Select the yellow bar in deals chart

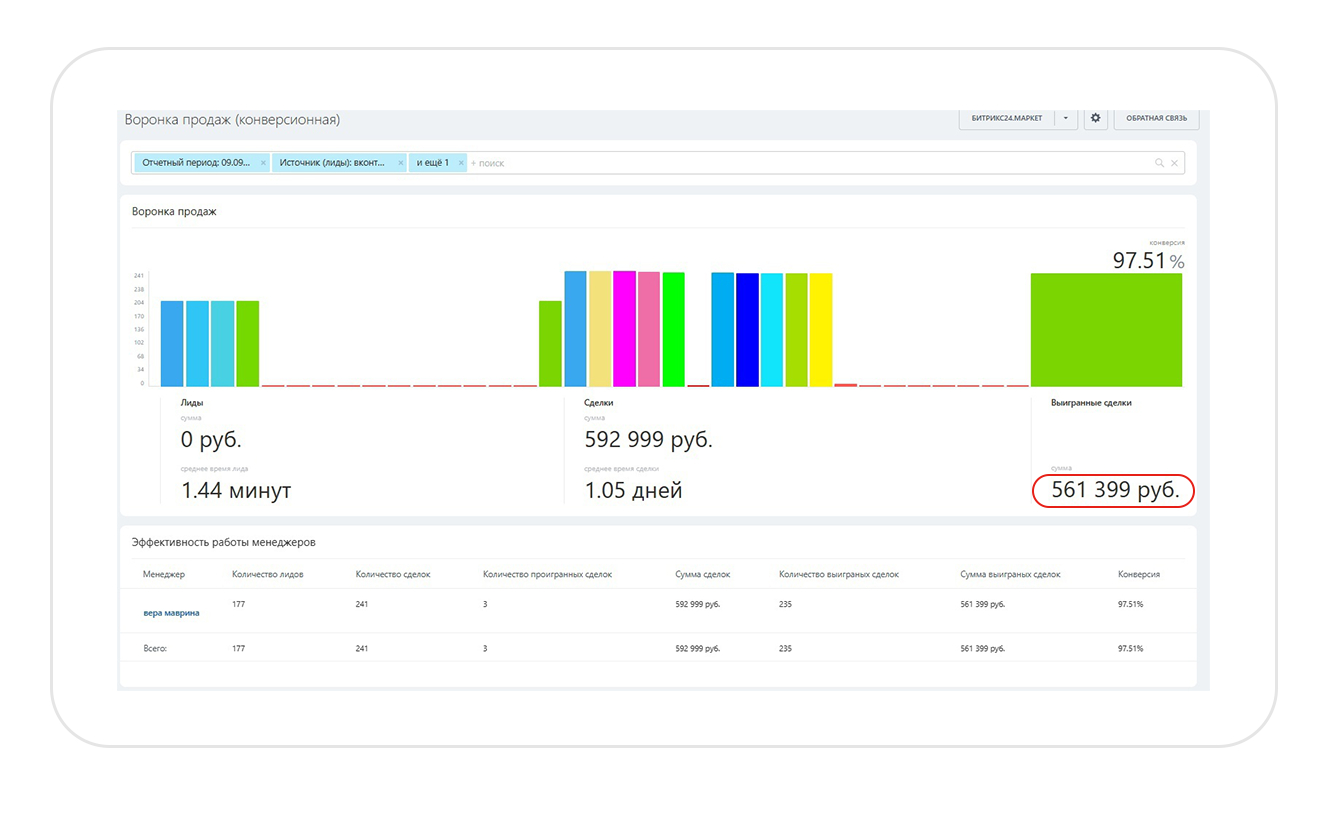pyautogui.click(x=820, y=330)
